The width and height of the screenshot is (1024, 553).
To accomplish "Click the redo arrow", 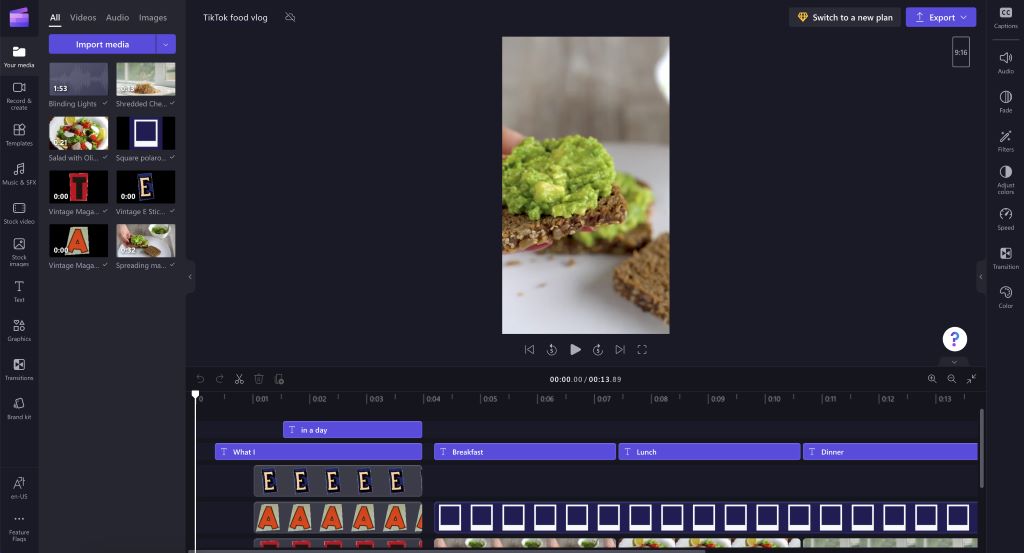I will tap(219, 379).
